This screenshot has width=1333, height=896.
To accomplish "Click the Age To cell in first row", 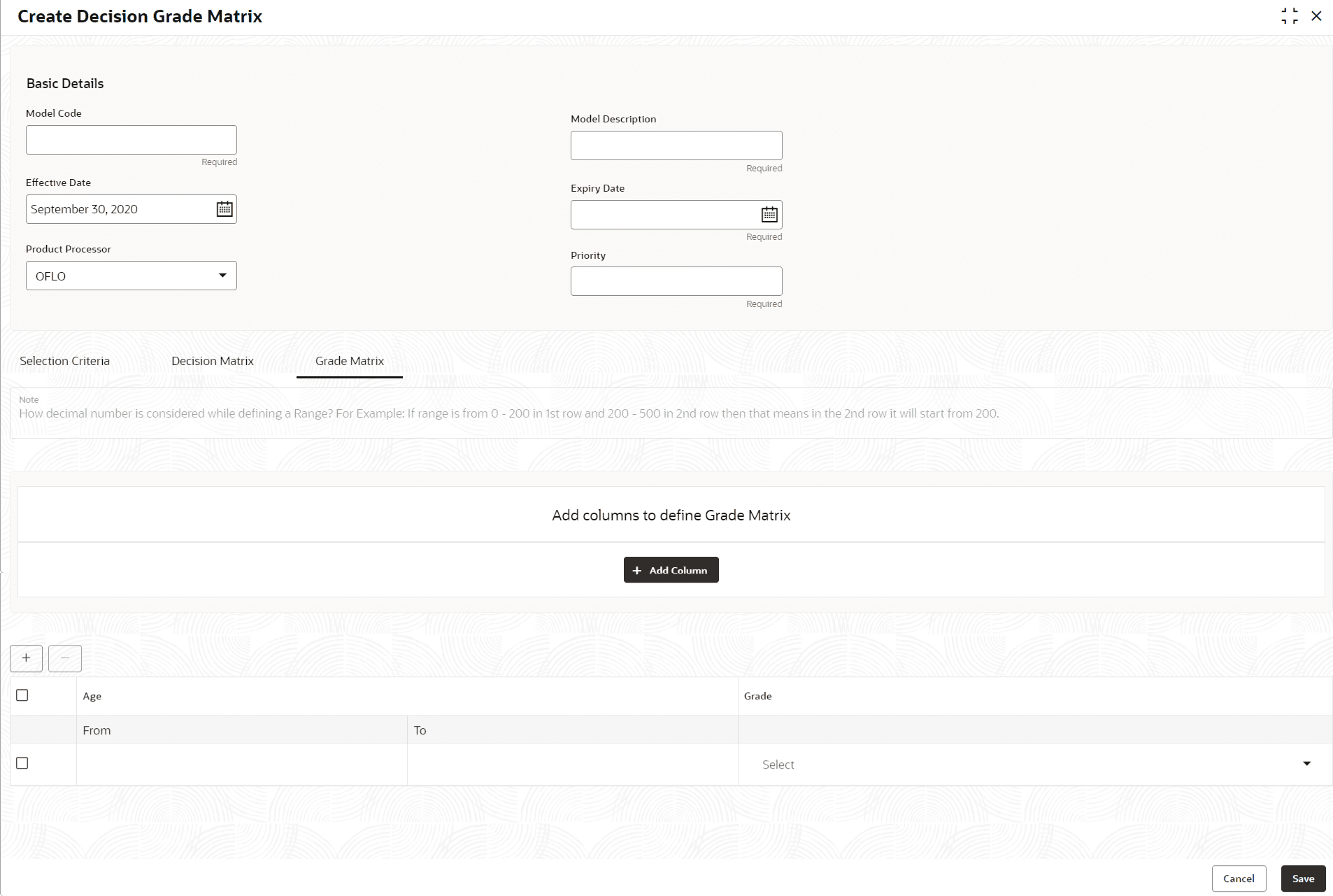I will (573, 765).
